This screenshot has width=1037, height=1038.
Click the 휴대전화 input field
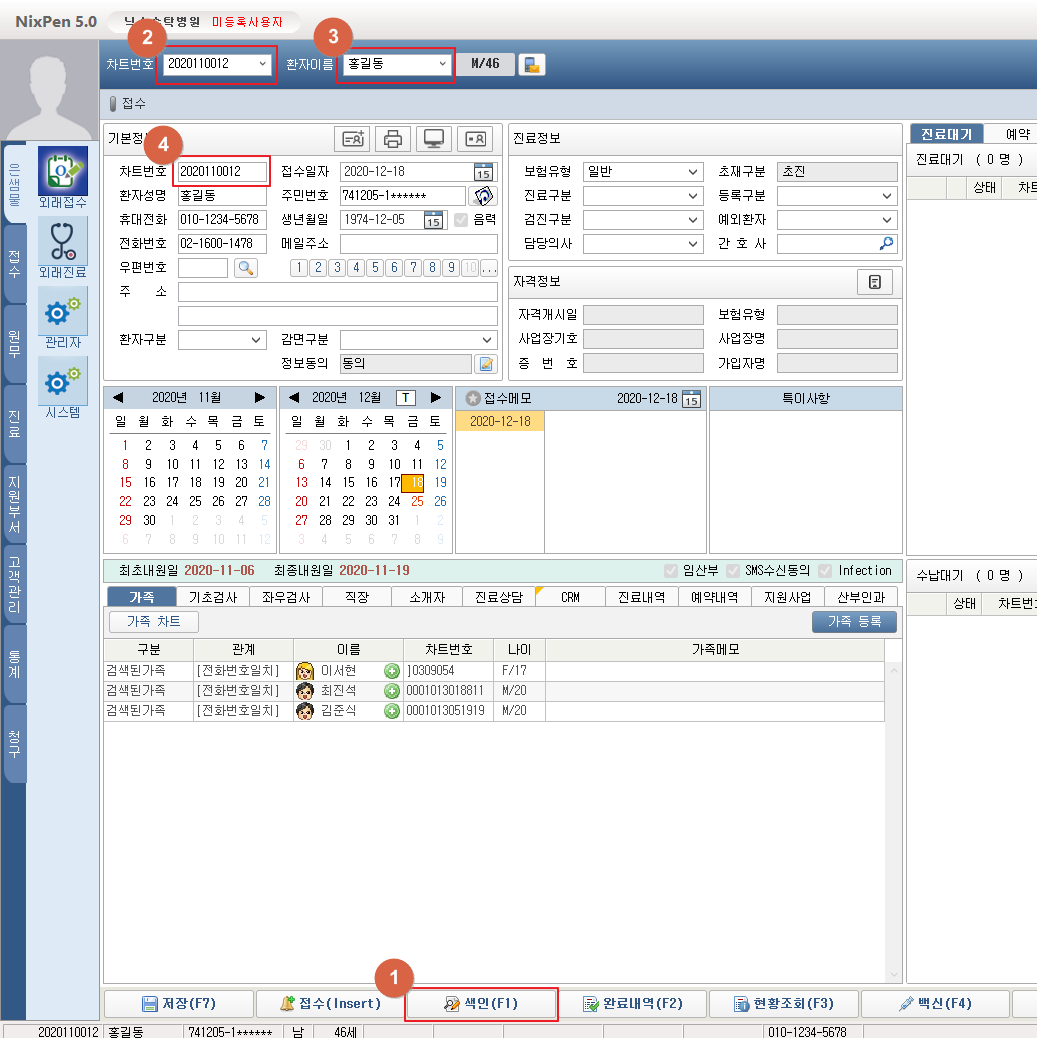(222, 219)
